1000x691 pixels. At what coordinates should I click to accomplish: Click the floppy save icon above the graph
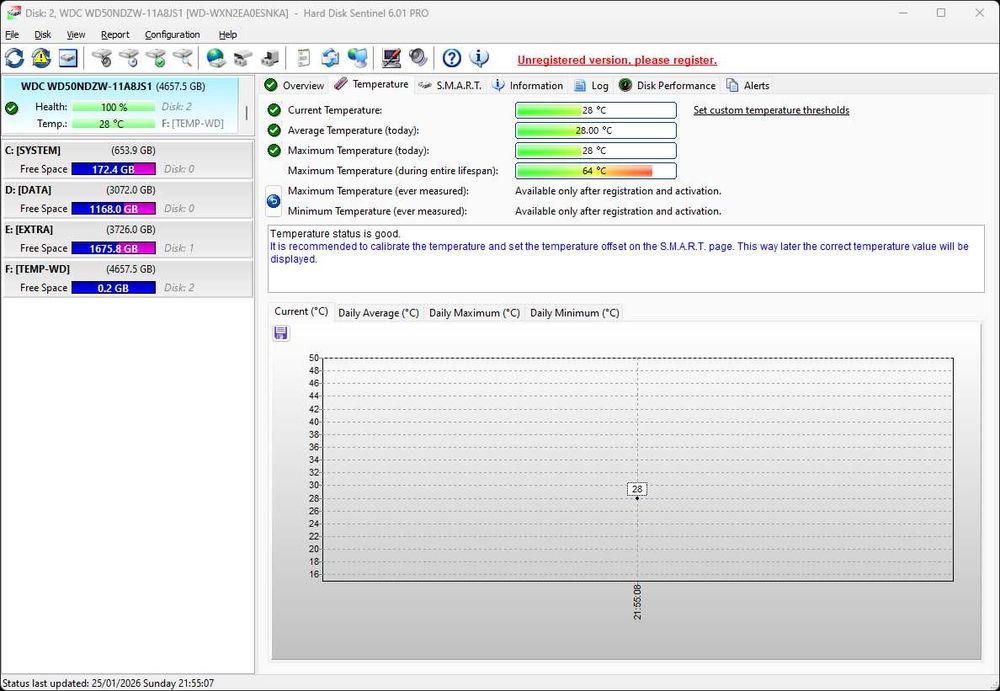(281, 333)
